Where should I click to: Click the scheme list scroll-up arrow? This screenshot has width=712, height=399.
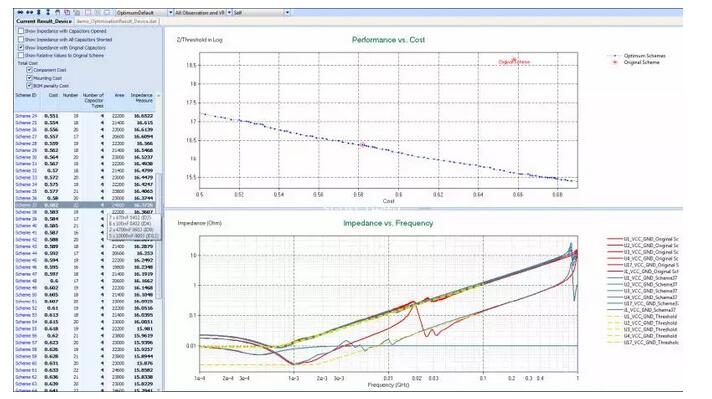[158, 96]
